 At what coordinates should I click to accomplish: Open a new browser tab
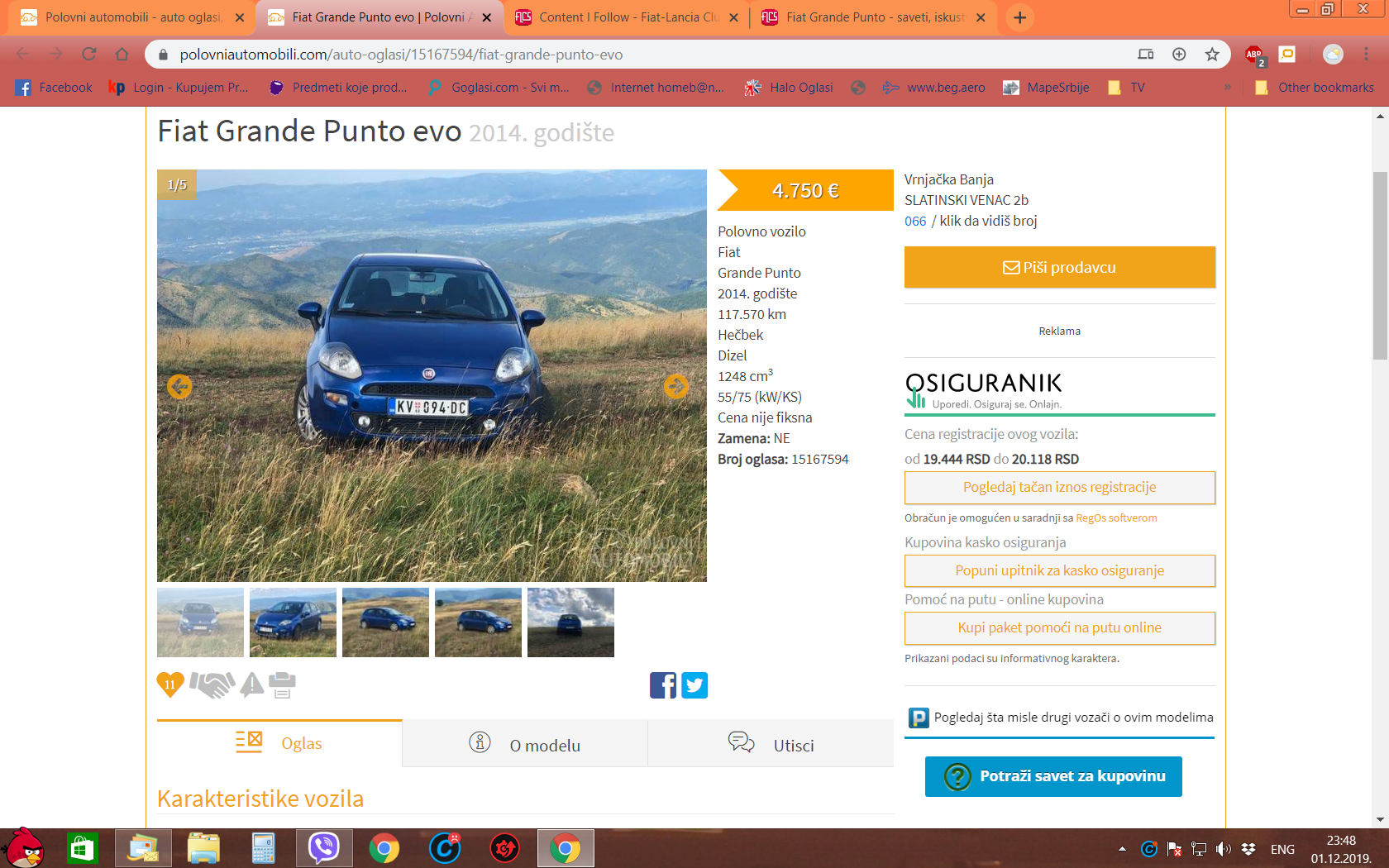[x=1020, y=17]
